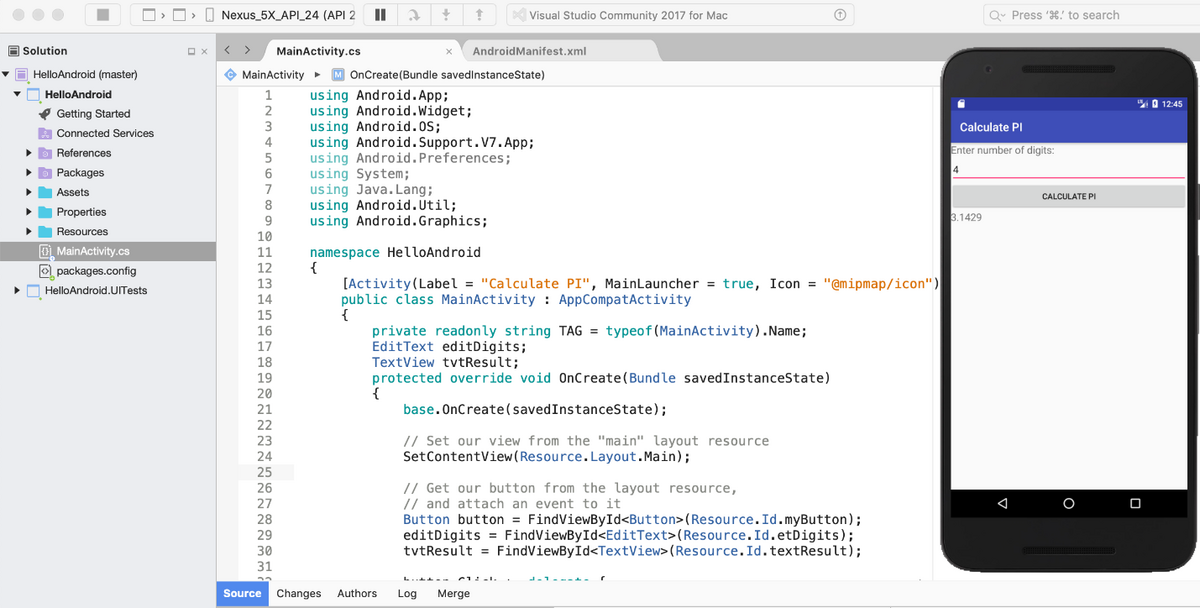Click the HelloAndroid solution icon
Image resolution: width=1200 pixels, height=608 pixels.
pyautogui.click(x=22, y=75)
